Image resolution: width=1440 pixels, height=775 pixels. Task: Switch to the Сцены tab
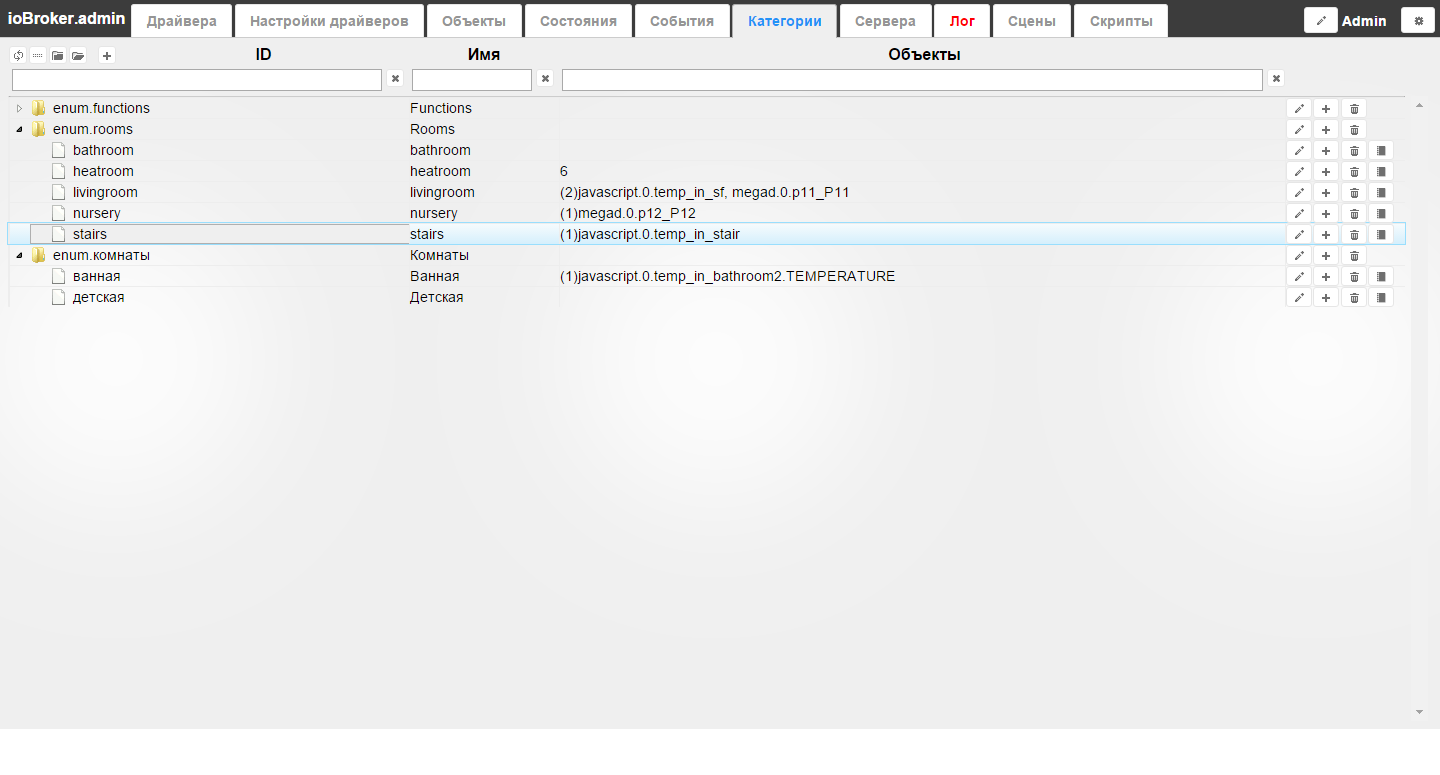click(x=1032, y=21)
